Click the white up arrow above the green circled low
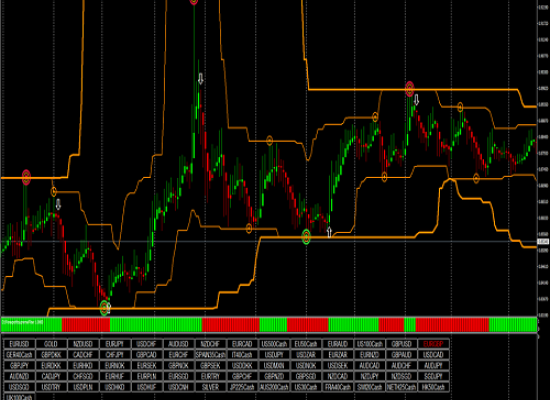Viewport: 550px width, 400px height. 329,232
